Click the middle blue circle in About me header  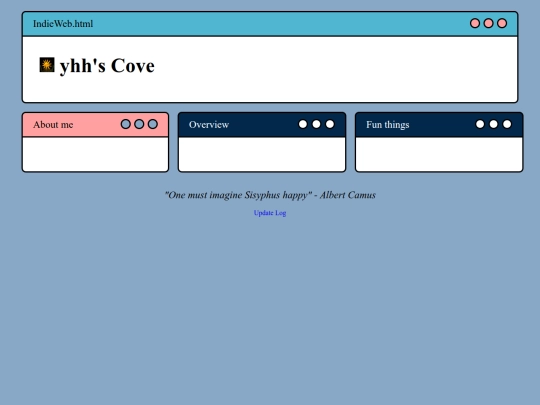[x=139, y=124]
